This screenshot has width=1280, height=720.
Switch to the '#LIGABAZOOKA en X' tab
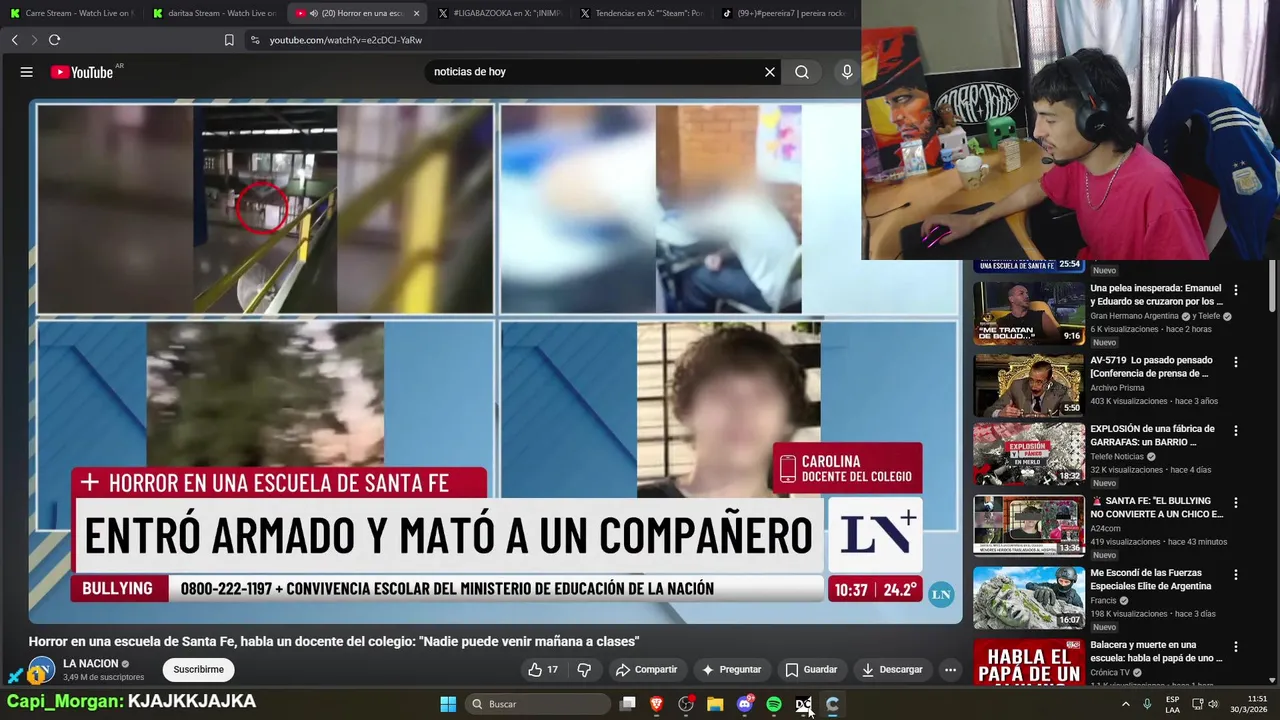pyautogui.click(x=499, y=13)
